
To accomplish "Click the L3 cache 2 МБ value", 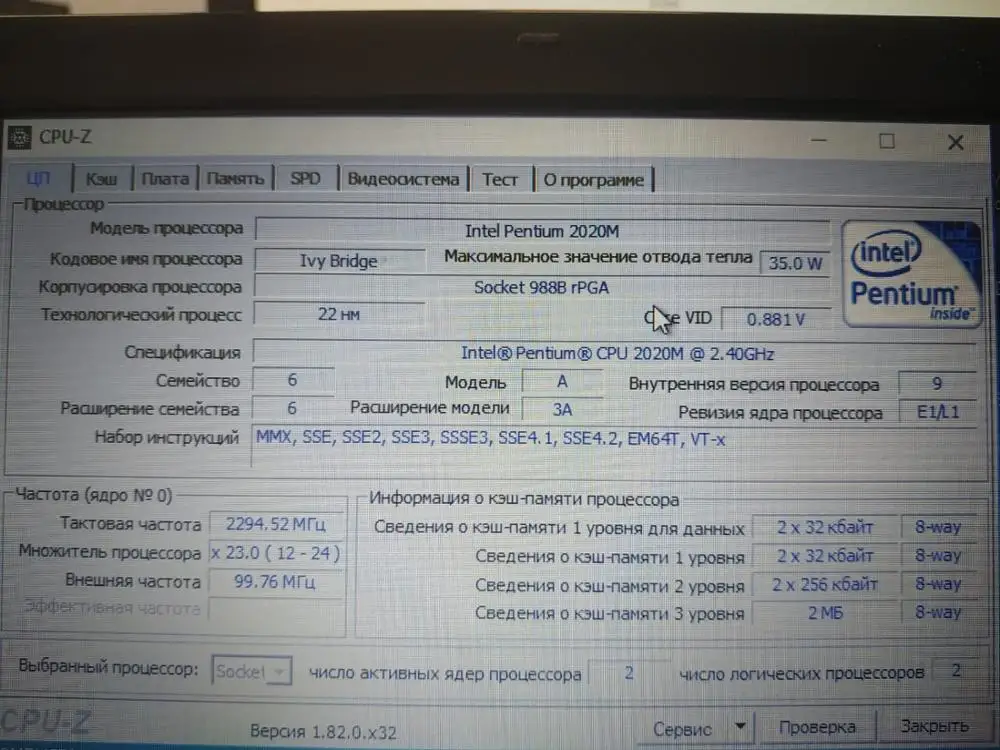I will coord(825,613).
